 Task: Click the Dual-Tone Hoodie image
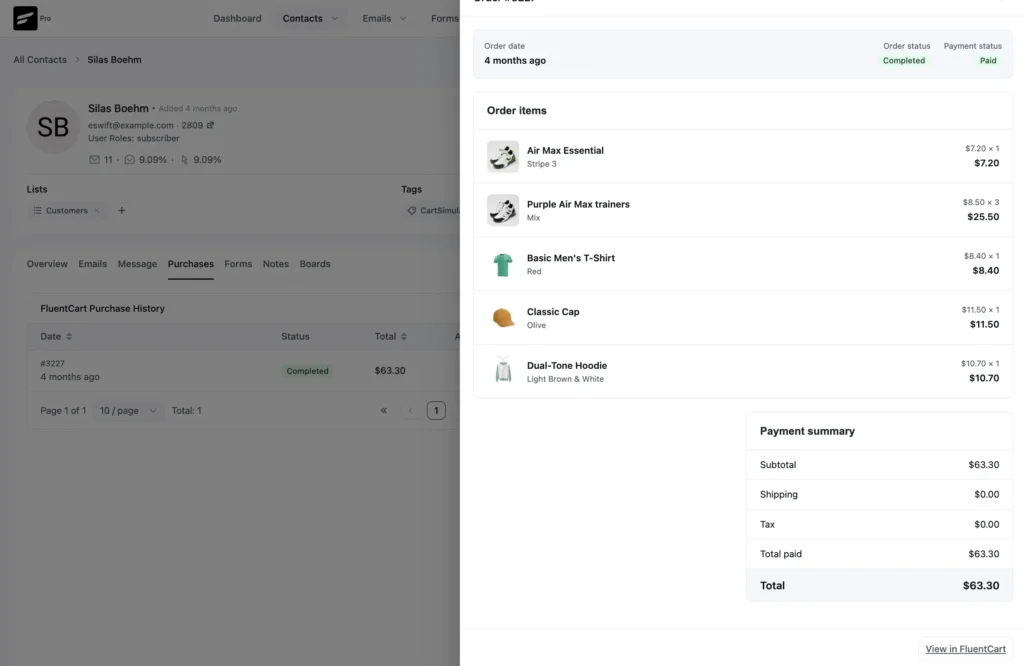click(503, 372)
